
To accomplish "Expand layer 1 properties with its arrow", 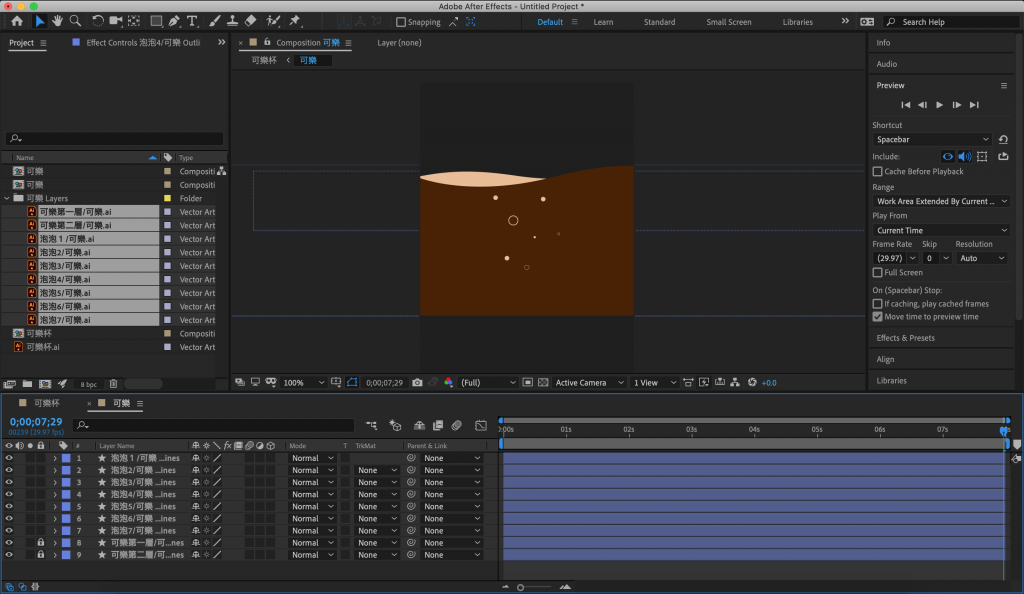I will [x=55, y=458].
